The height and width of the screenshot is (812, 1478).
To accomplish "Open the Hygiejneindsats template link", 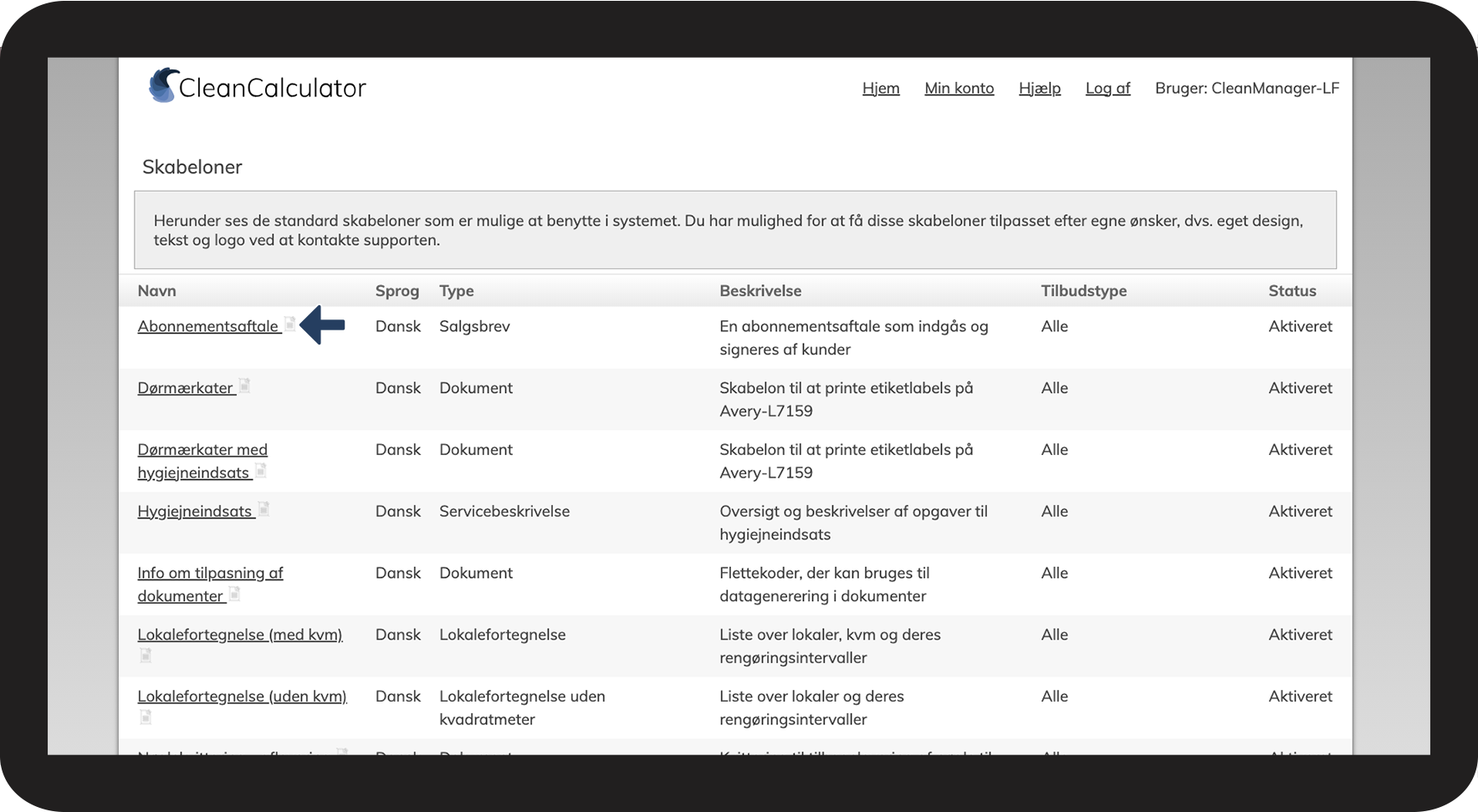I will pos(194,511).
